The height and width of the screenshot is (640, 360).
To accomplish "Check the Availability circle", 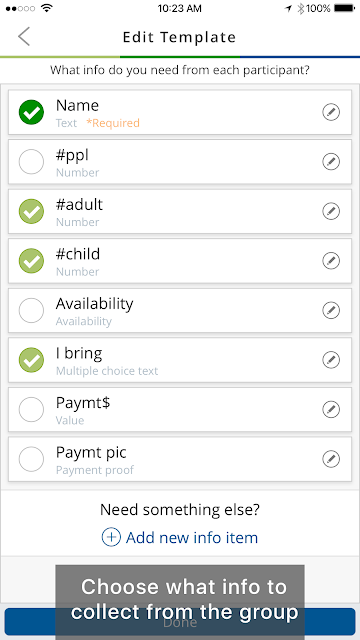I will [31, 310].
